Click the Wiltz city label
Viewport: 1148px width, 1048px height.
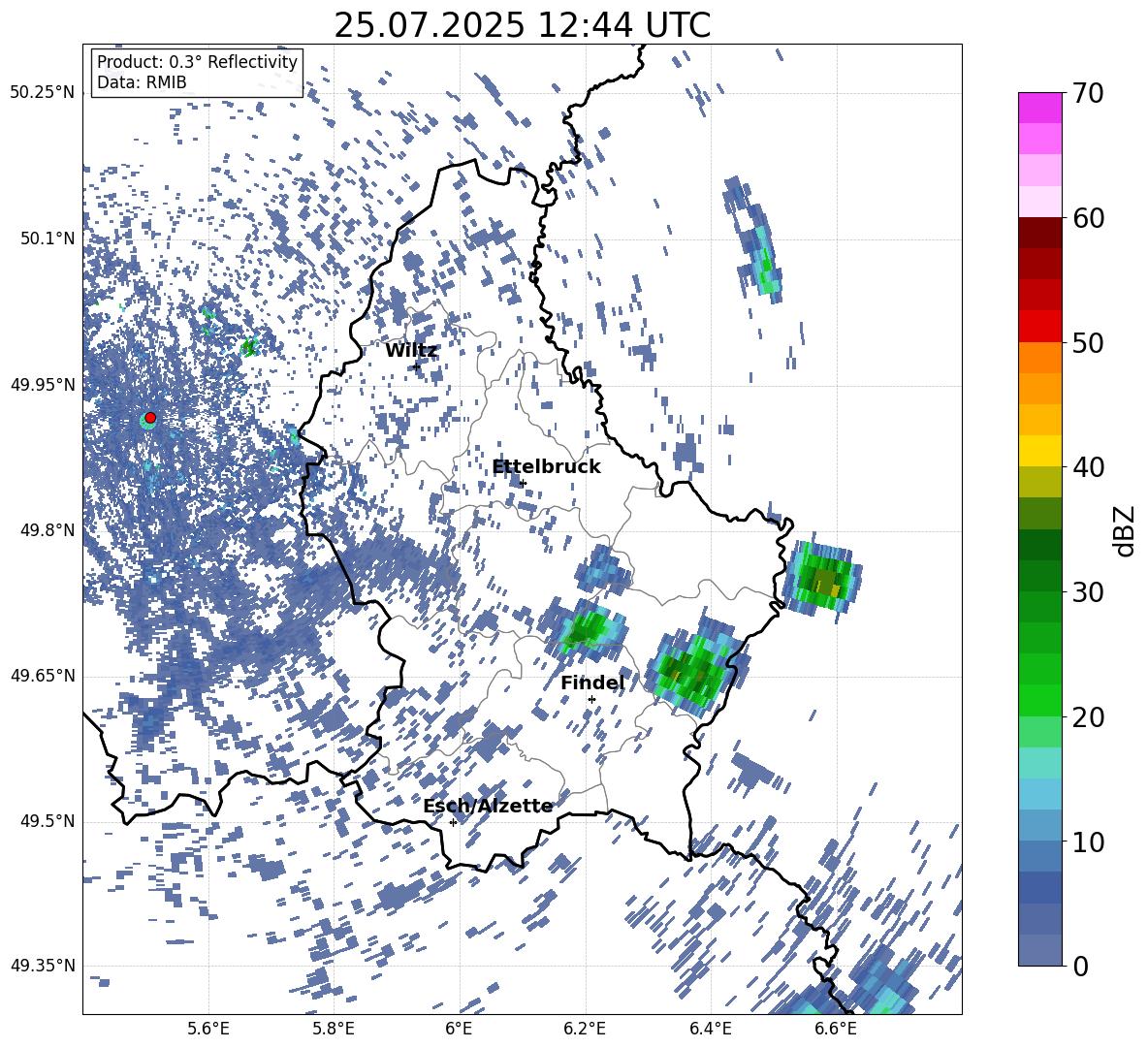[411, 351]
